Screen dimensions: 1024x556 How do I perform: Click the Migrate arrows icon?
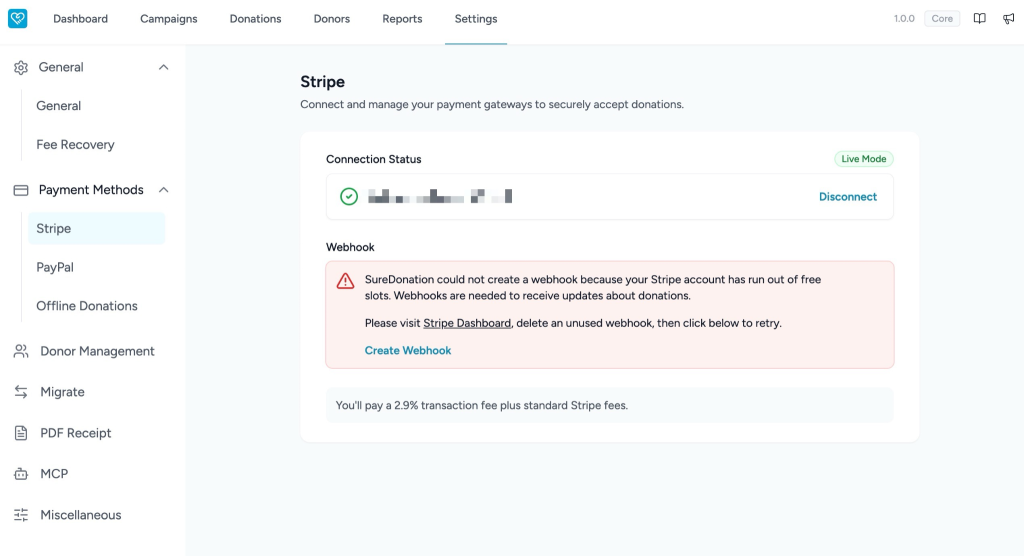click(x=21, y=392)
